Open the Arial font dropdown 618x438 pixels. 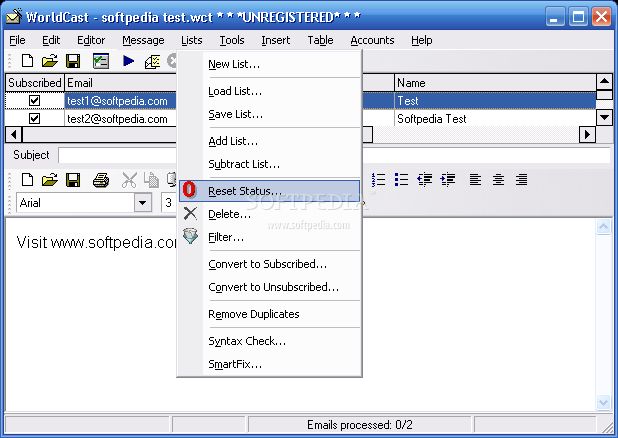143,203
